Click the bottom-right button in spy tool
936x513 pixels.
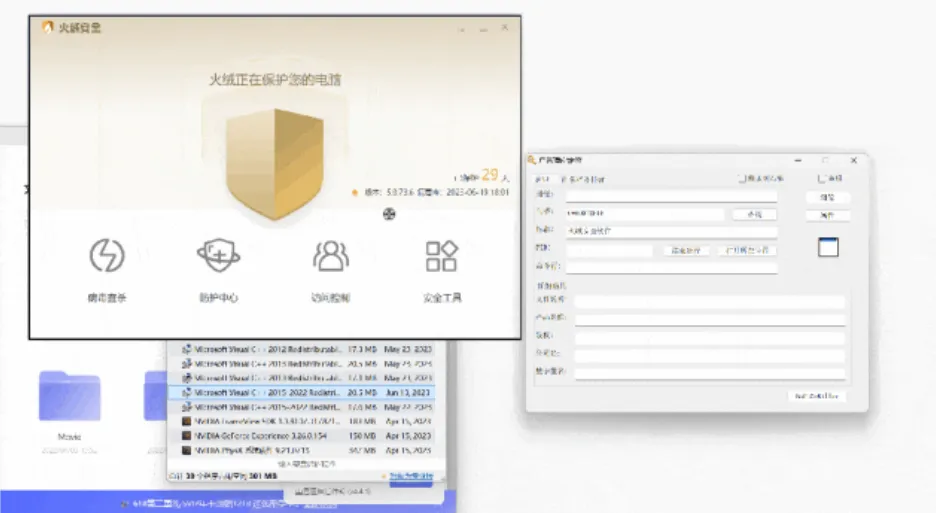pos(817,396)
